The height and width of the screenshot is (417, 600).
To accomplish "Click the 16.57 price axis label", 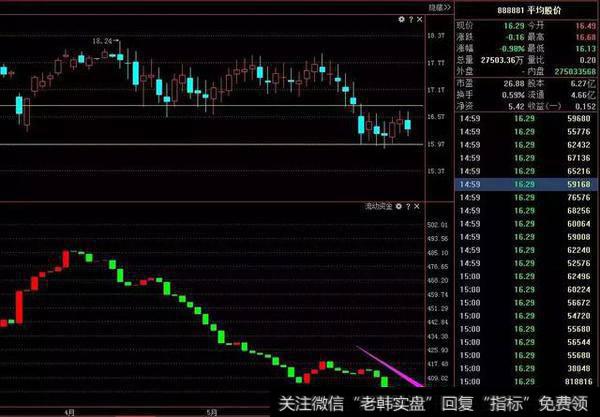I will (x=436, y=117).
